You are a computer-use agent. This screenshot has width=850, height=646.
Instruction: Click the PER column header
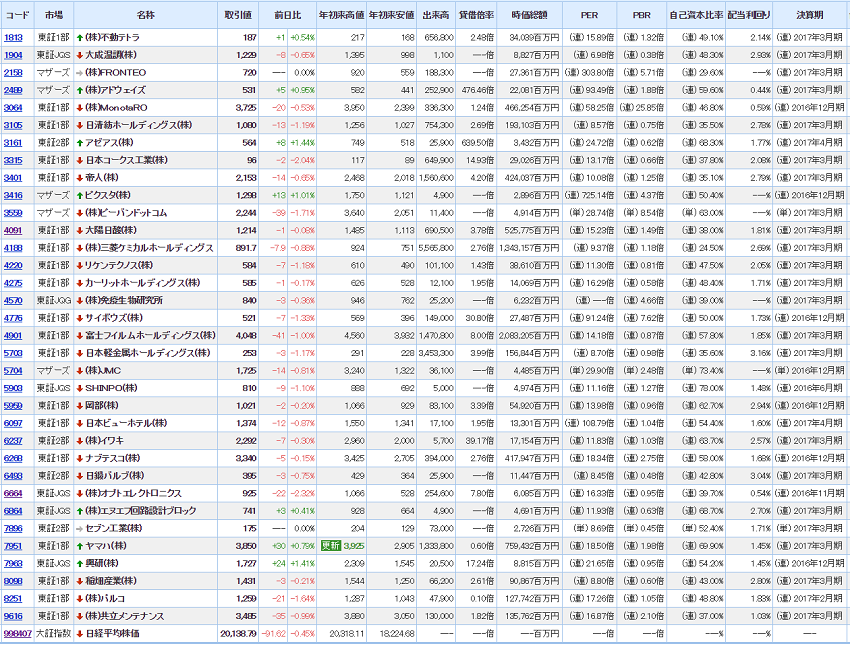(x=589, y=15)
